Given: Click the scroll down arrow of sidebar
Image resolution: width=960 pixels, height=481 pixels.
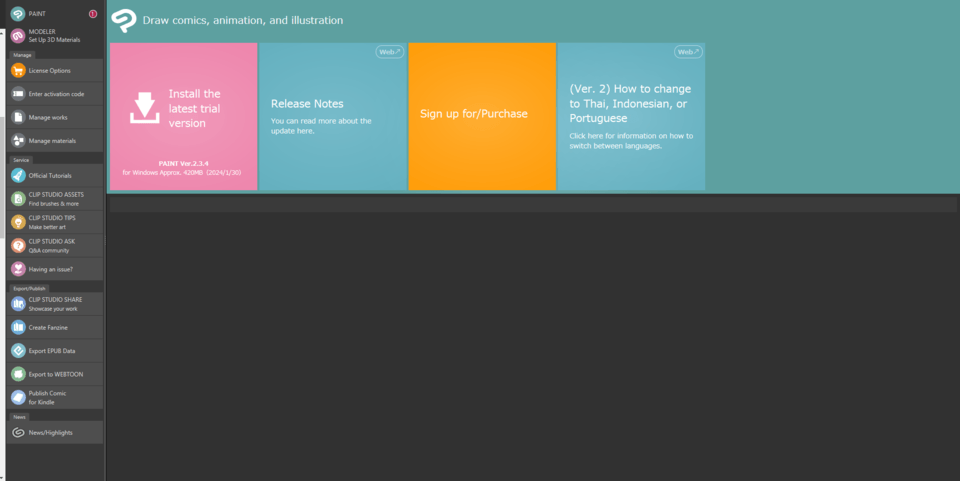Looking at the screenshot, I should click(2, 477).
